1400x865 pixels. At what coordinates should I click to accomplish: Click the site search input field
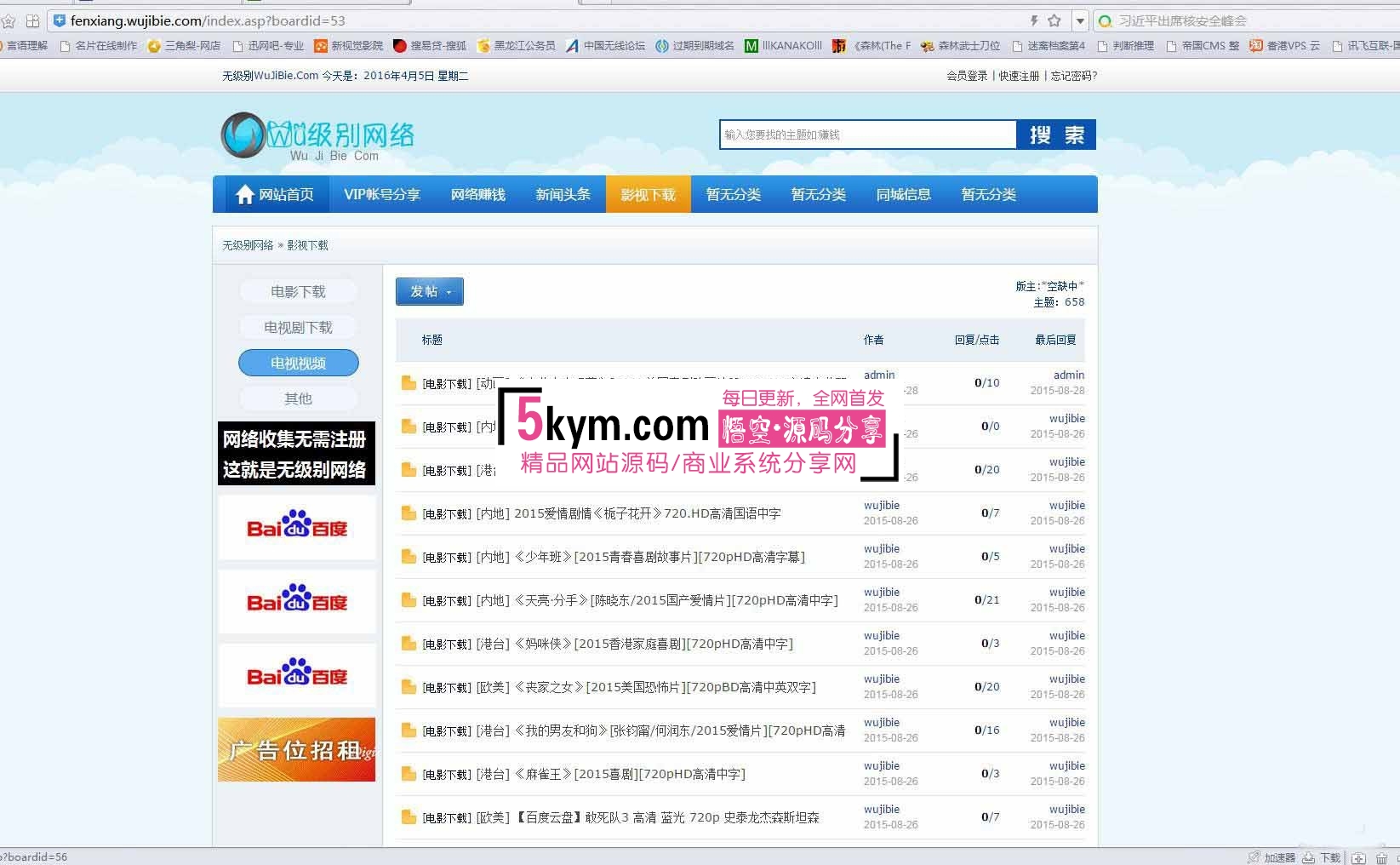pos(868,135)
